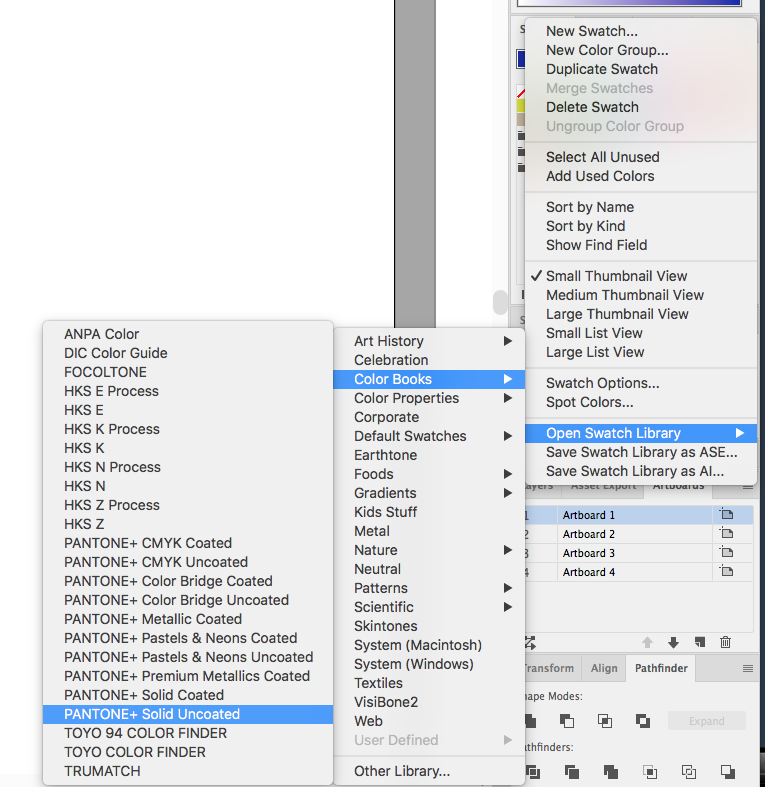This screenshot has height=787, width=765.
Task: Expand Foods submenu arrow
Action: tap(508, 474)
